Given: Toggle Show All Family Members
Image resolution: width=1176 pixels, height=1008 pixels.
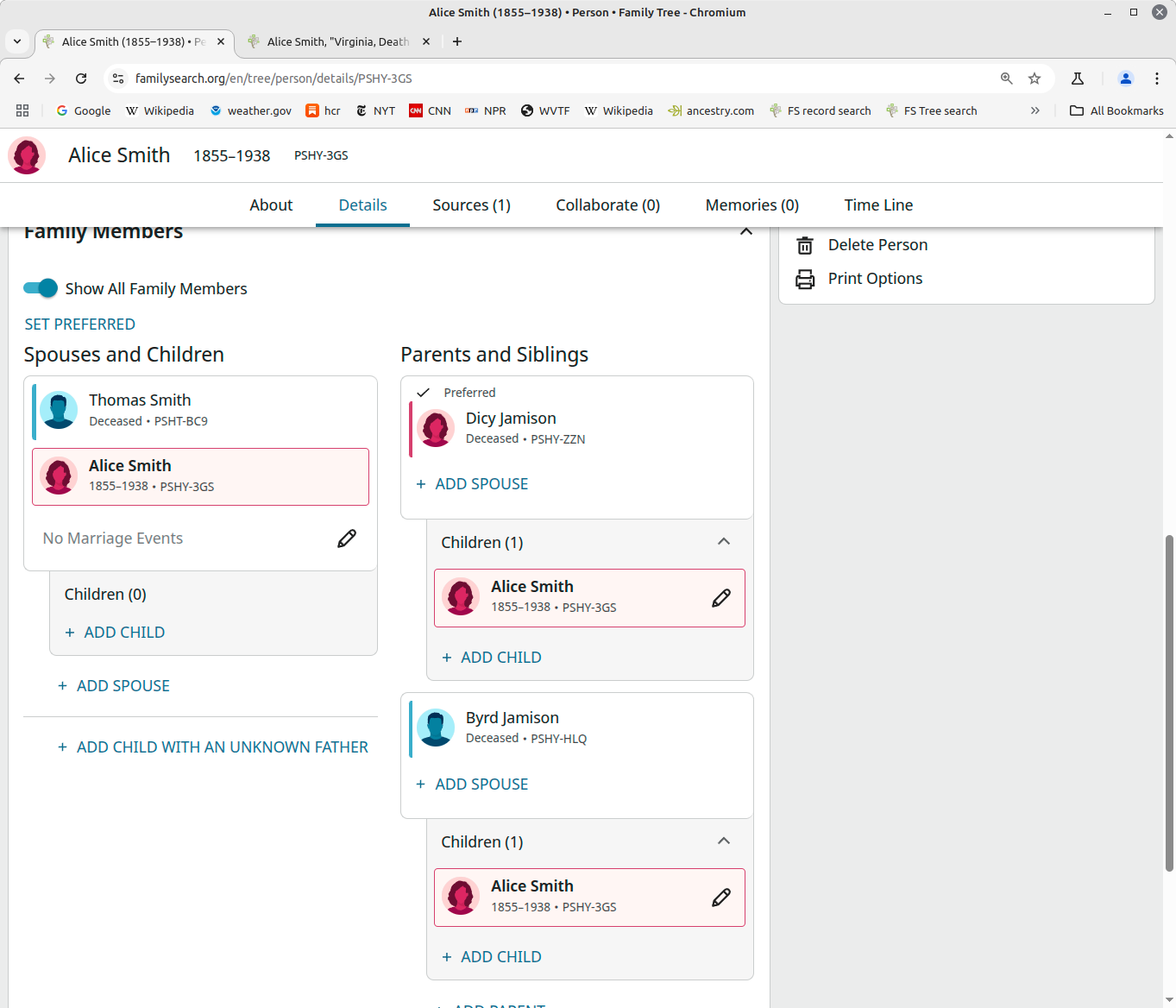Looking at the screenshot, I should click(40, 288).
